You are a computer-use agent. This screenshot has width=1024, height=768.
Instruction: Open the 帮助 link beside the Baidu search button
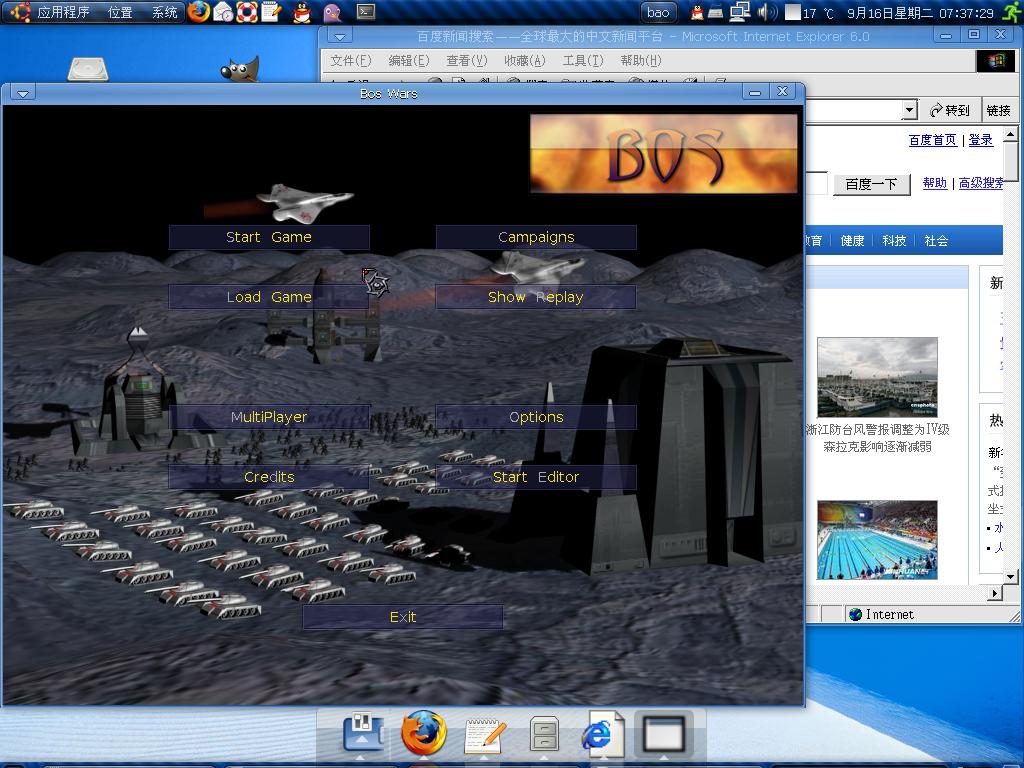[935, 183]
